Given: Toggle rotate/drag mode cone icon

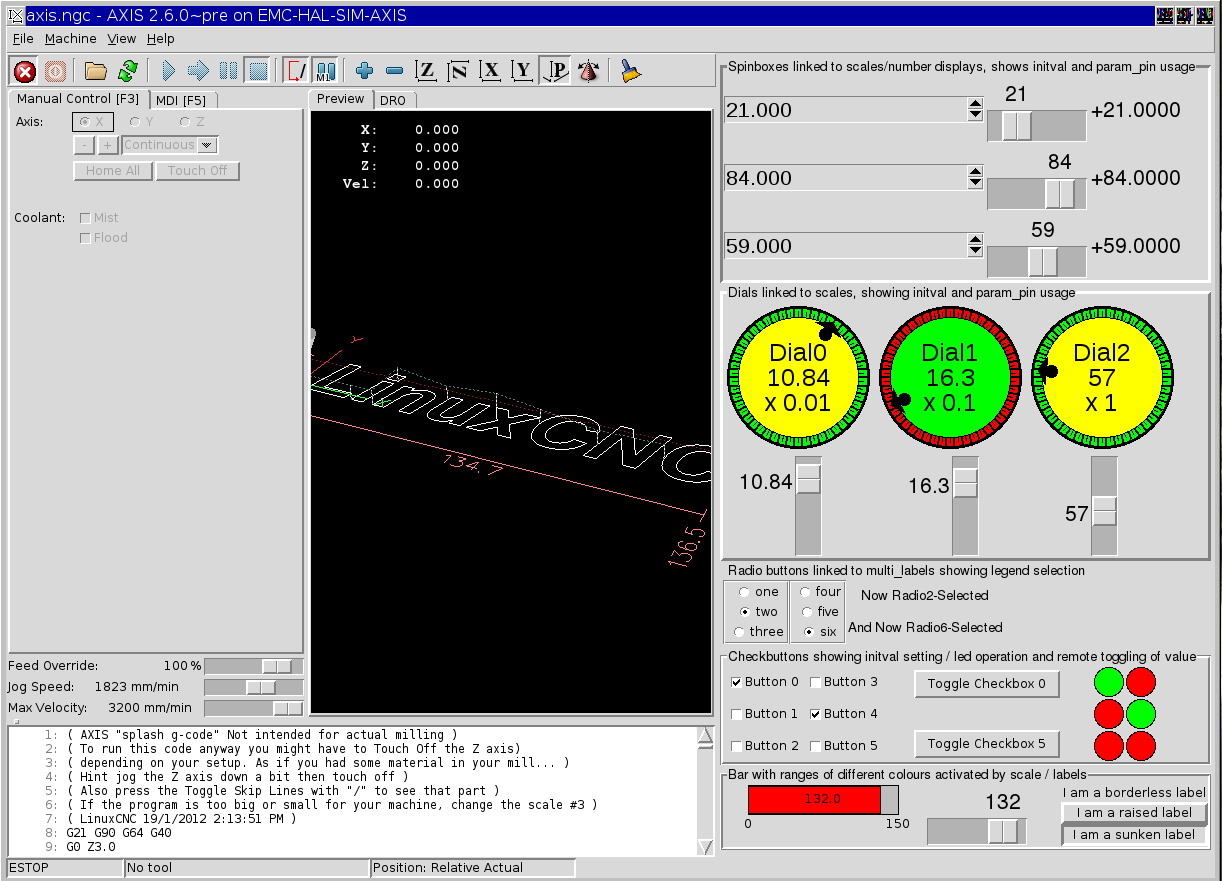Looking at the screenshot, I should (x=588, y=71).
